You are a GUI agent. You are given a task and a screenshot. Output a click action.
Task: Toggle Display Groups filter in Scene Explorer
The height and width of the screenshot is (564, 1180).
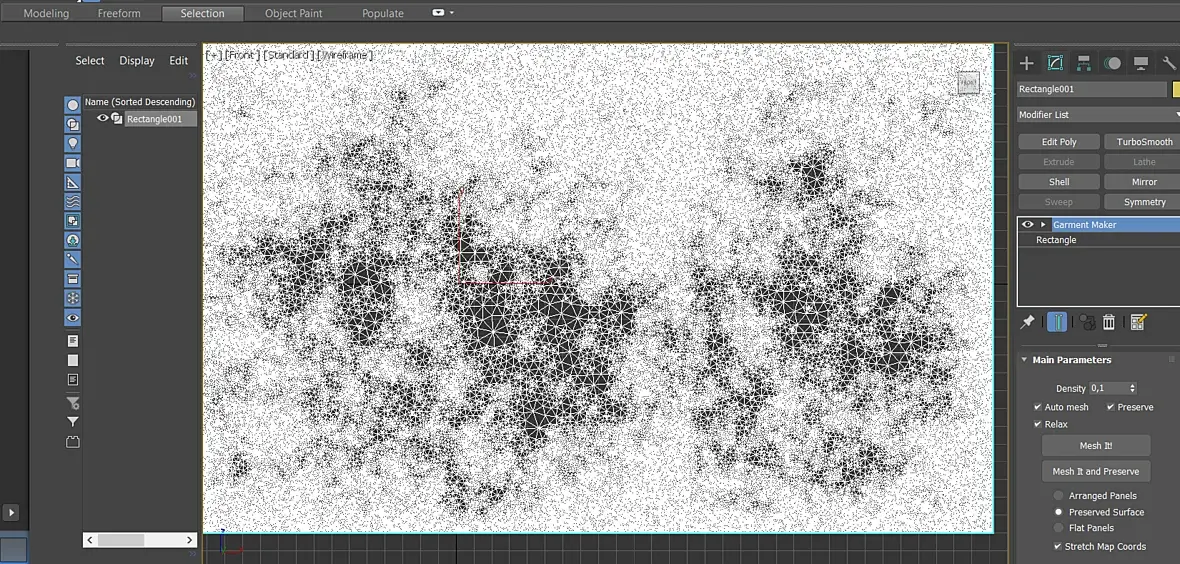(73, 221)
